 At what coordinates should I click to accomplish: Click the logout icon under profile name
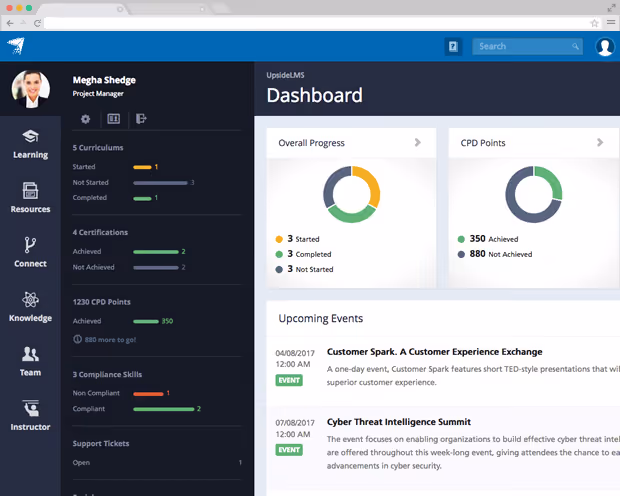(141, 119)
